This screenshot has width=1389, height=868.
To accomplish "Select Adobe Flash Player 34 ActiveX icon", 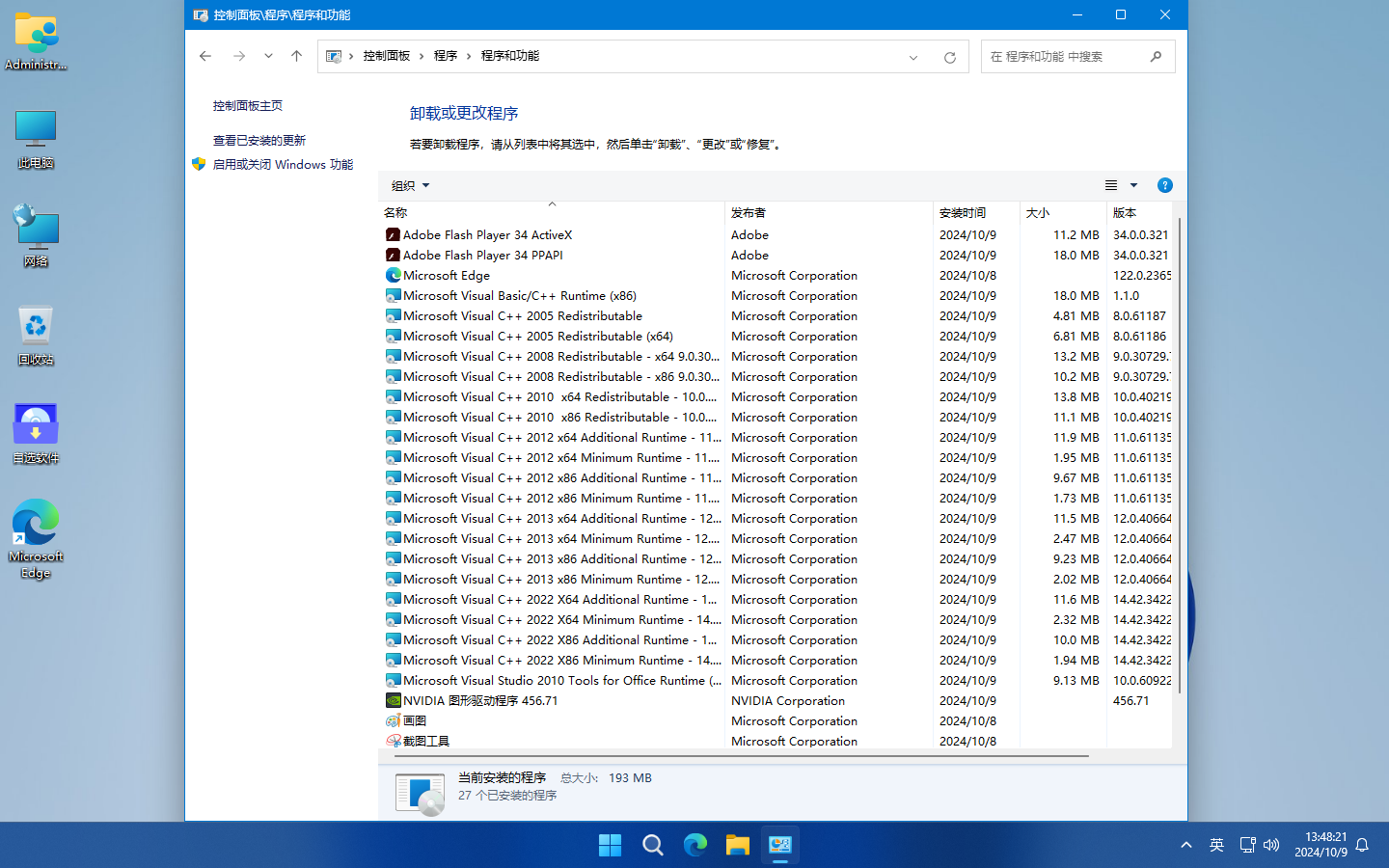I will pyautogui.click(x=393, y=234).
